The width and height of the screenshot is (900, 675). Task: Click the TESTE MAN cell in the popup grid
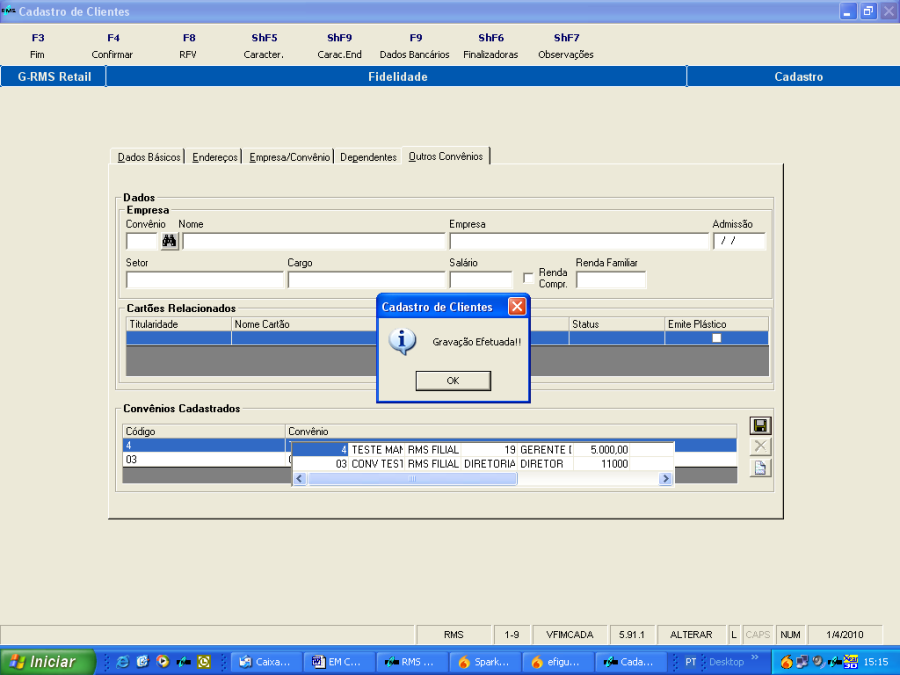[377, 450]
